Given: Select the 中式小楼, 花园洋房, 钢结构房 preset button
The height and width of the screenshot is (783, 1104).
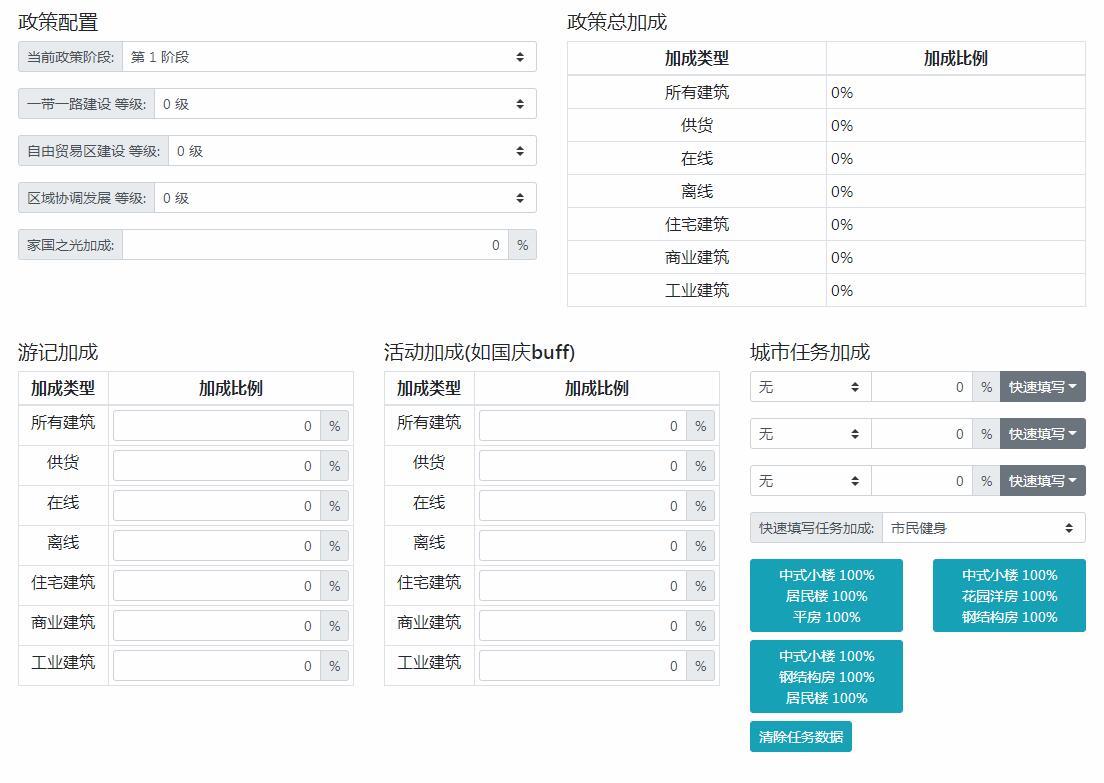Looking at the screenshot, I should pyautogui.click(x=1010, y=596).
